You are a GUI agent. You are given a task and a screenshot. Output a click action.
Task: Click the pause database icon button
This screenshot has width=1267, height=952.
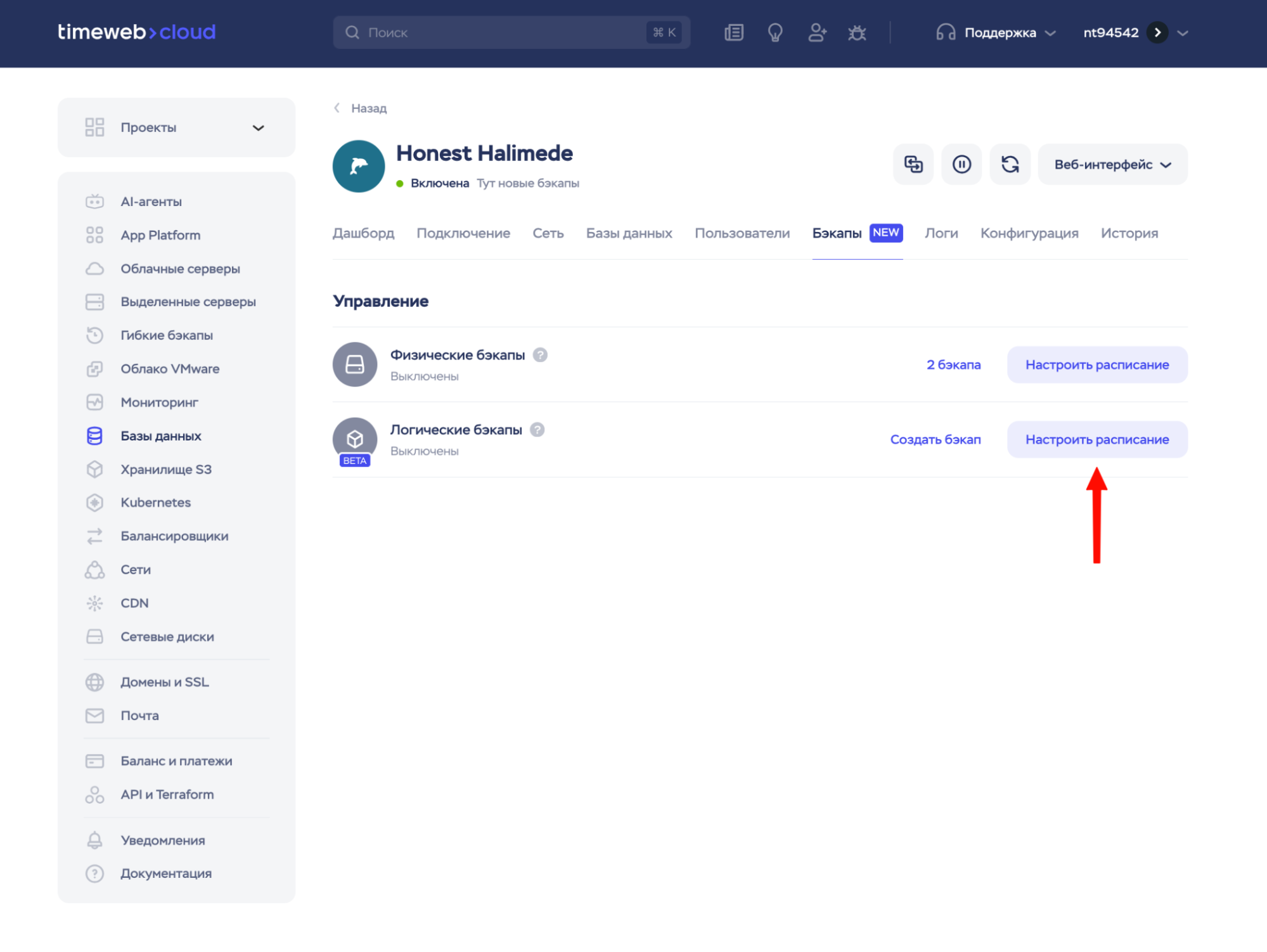coord(961,165)
